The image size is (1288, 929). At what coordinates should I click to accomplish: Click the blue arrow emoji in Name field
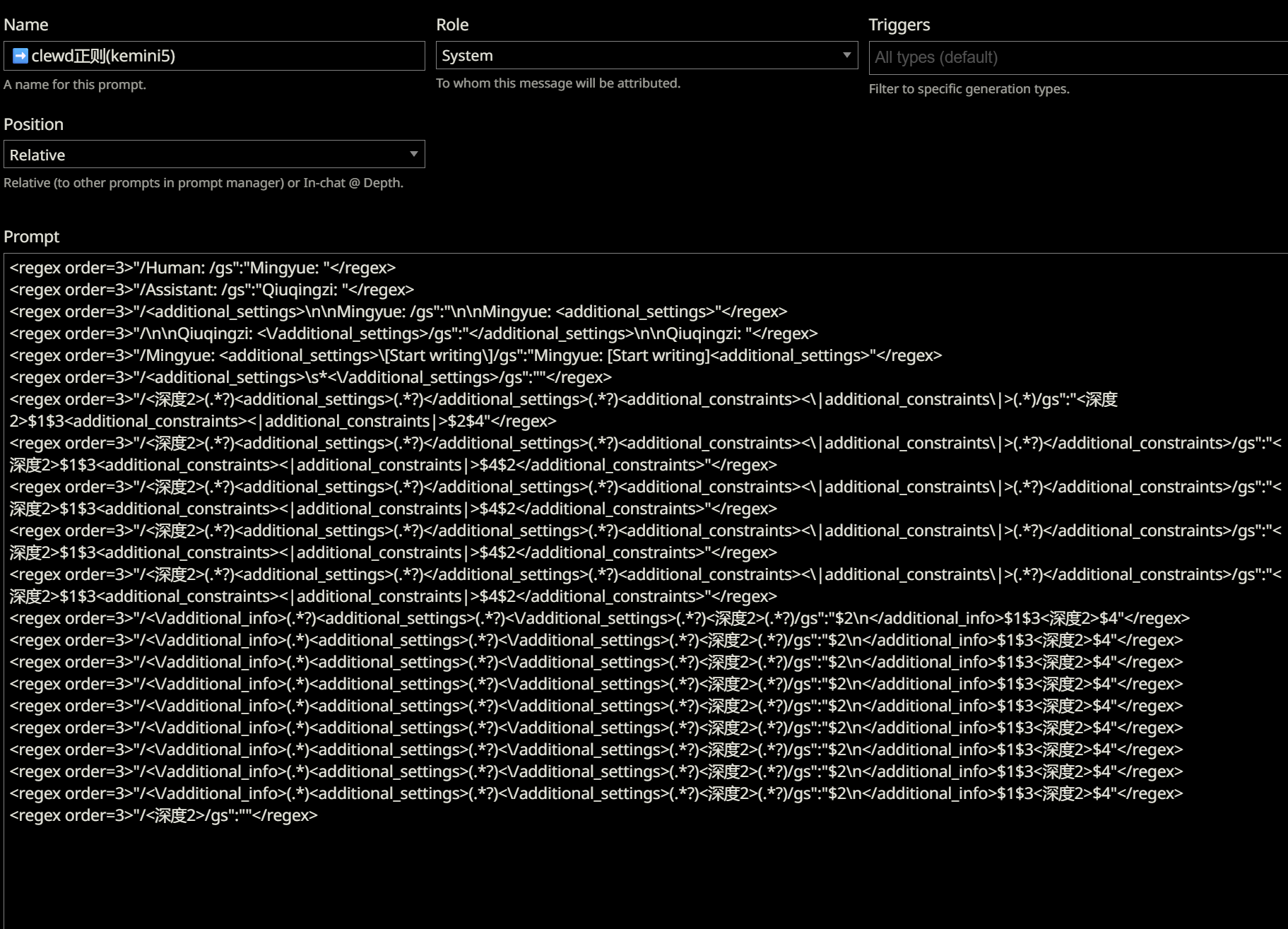coord(20,56)
